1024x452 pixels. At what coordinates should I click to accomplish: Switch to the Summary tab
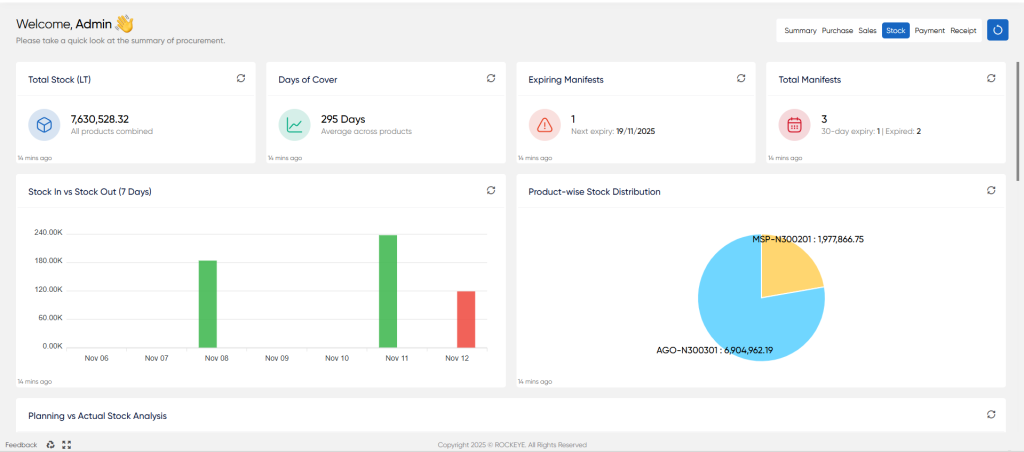click(800, 31)
